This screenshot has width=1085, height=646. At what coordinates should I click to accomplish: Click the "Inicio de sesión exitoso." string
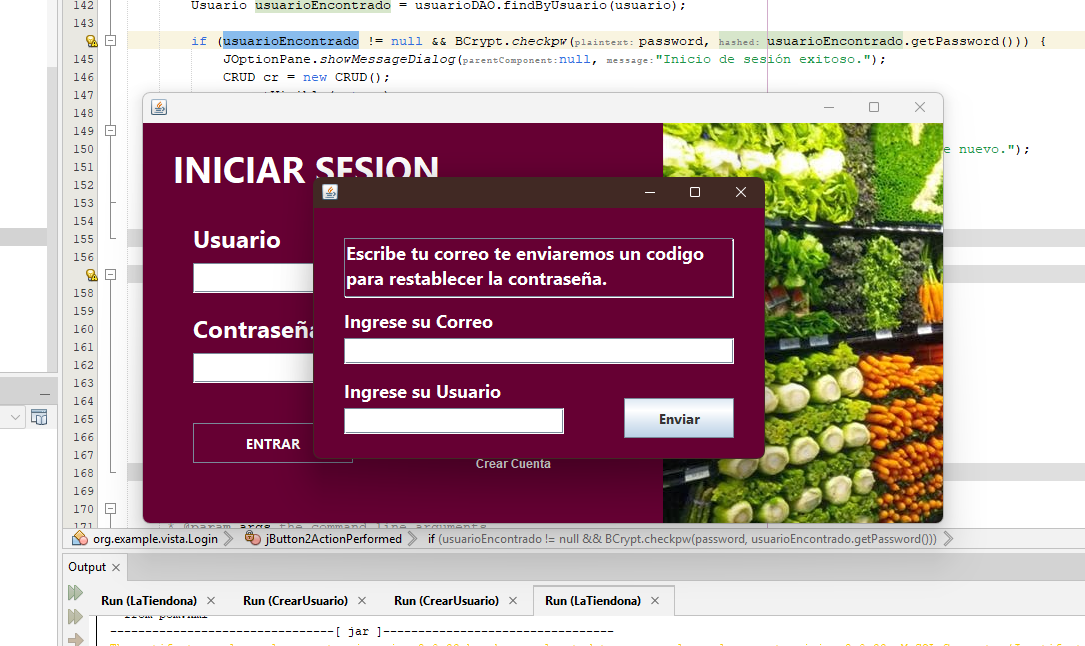coord(763,59)
